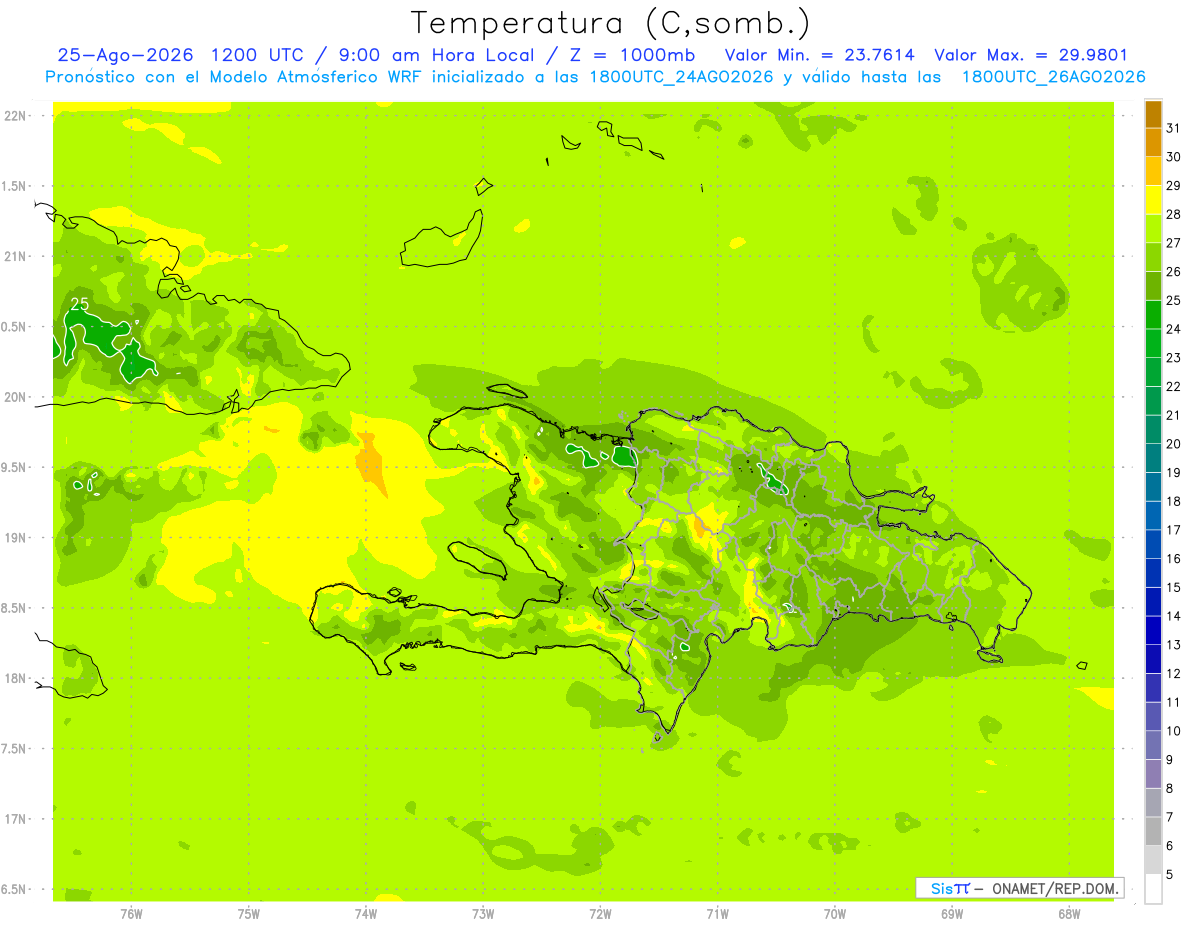Viewport: 1200px width, 927px height.
Task: Select the purple swatch between 8 and 9
Action: [1153, 774]
